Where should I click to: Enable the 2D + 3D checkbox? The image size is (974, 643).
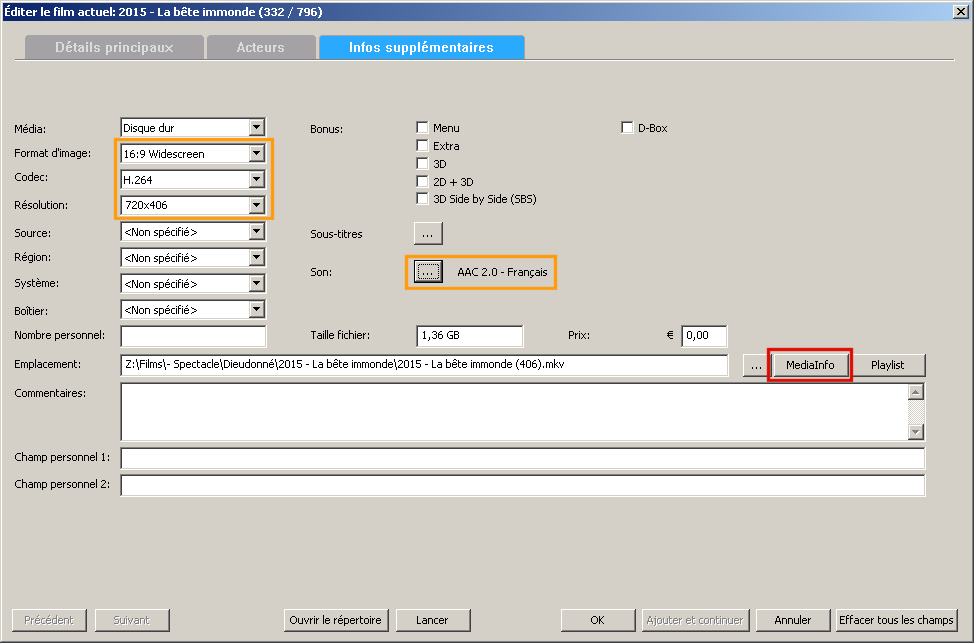pyautogui.click(x=422, y=181)
